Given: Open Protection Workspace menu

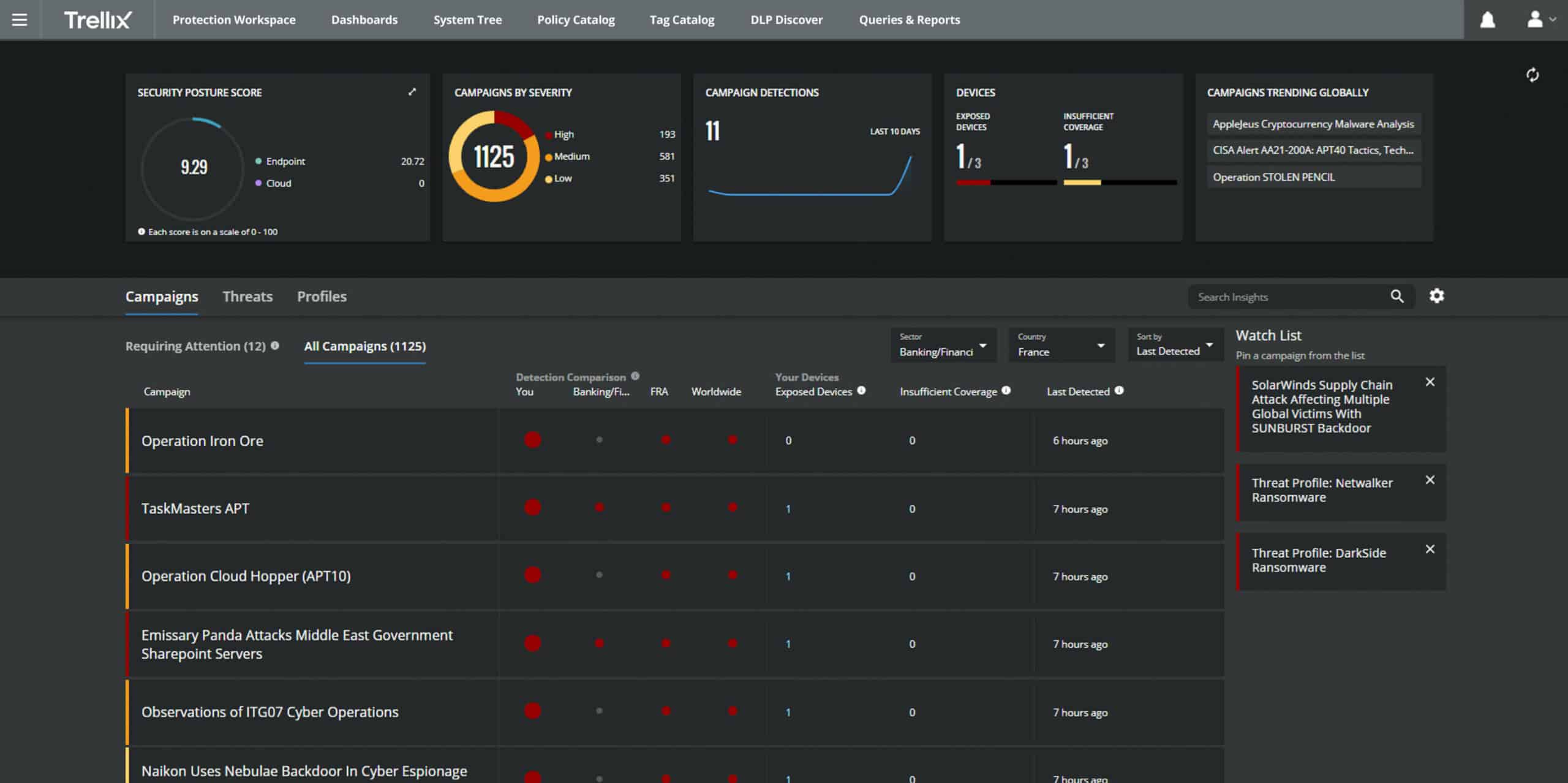Looking at the screenshot, I should coord(234,20).
